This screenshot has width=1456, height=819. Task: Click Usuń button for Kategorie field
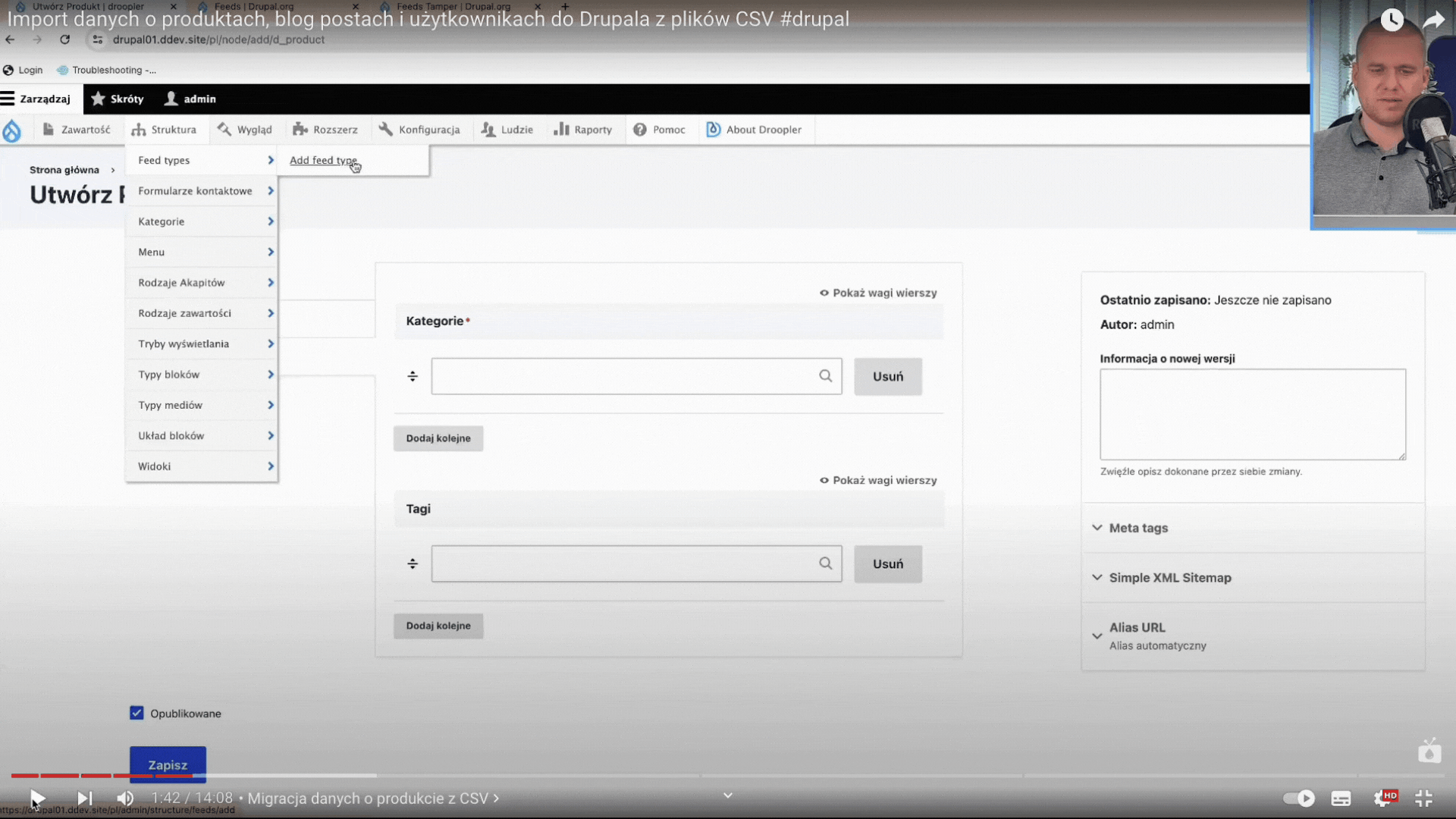coord(888,376)
